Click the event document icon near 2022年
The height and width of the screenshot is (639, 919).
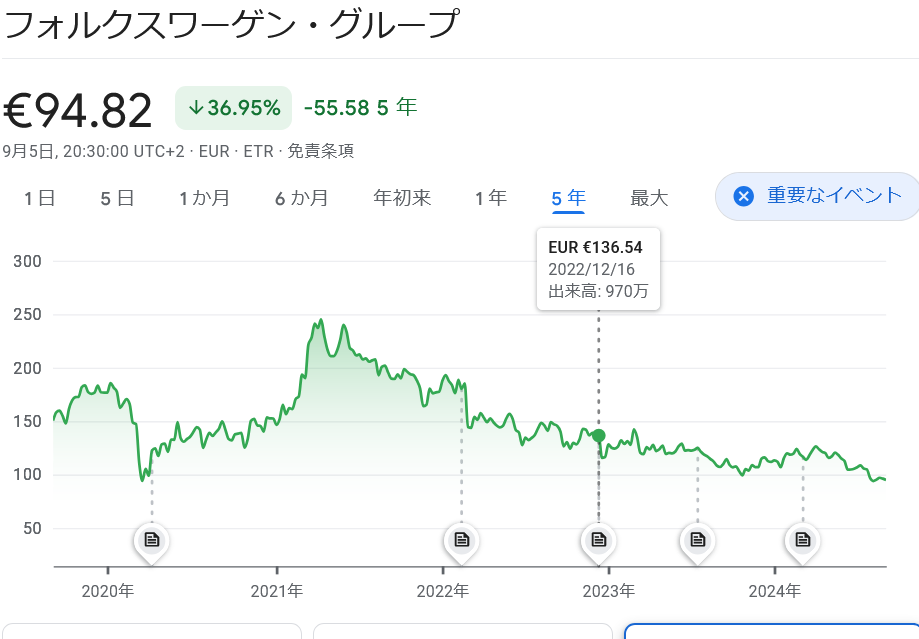click(x=460, y=540)
